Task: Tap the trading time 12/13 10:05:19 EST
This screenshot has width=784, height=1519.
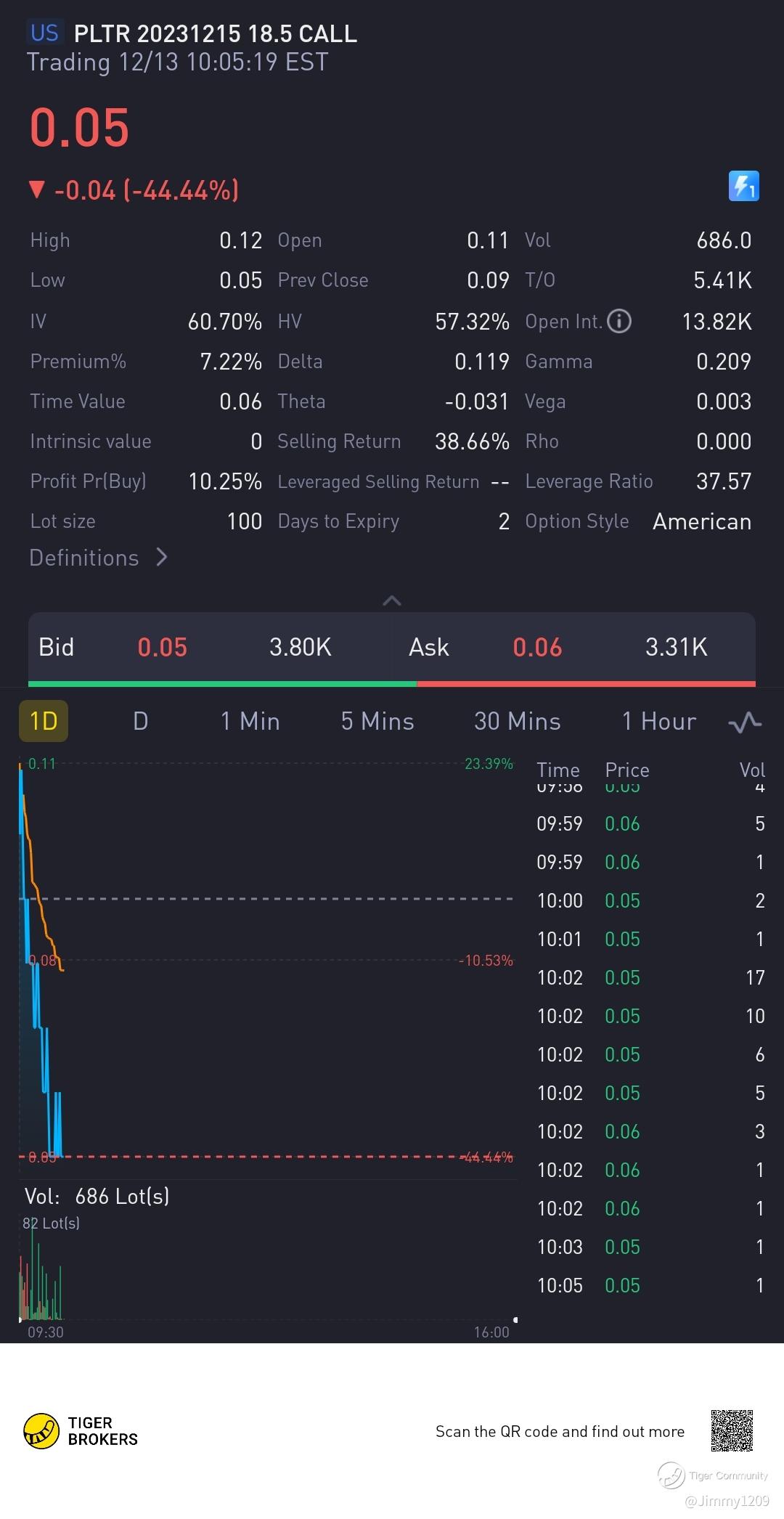Action: (x=178, y=62)
